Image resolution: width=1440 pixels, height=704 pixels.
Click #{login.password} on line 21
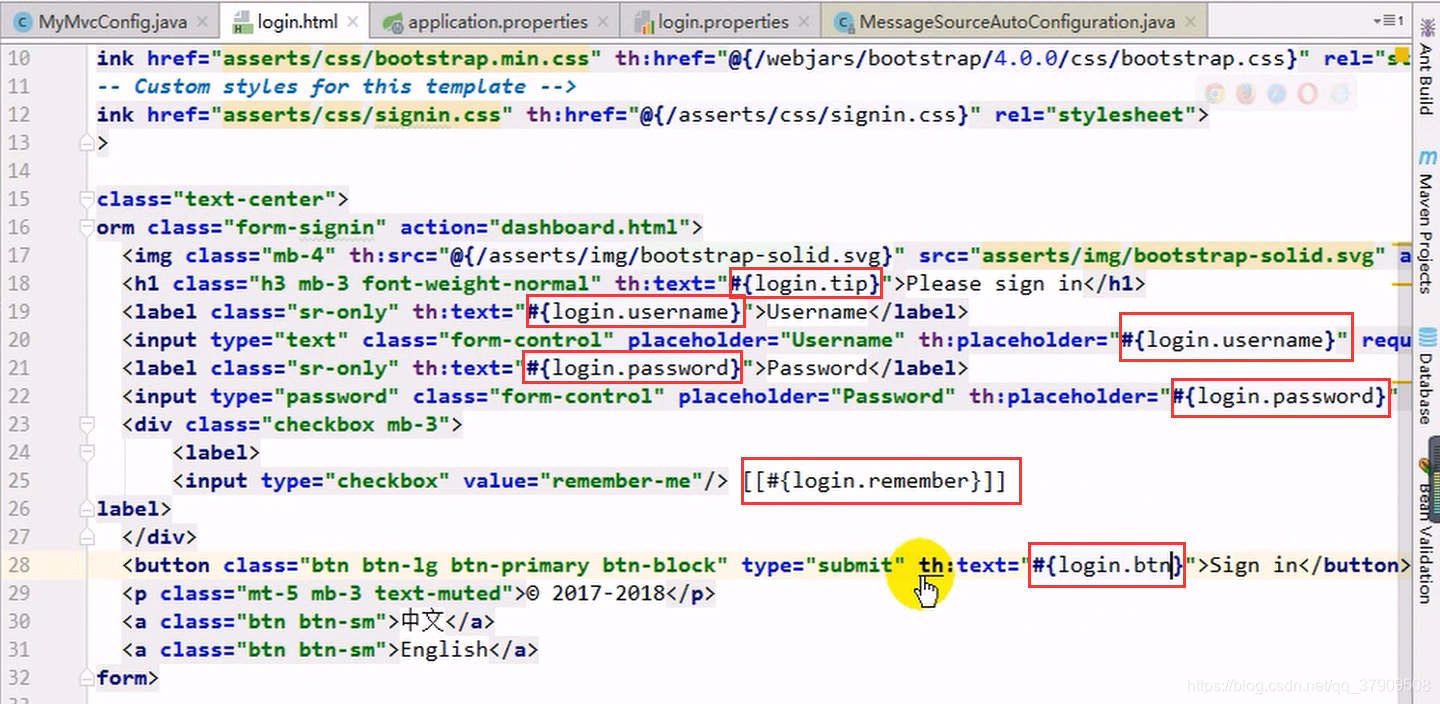[633, 368]
